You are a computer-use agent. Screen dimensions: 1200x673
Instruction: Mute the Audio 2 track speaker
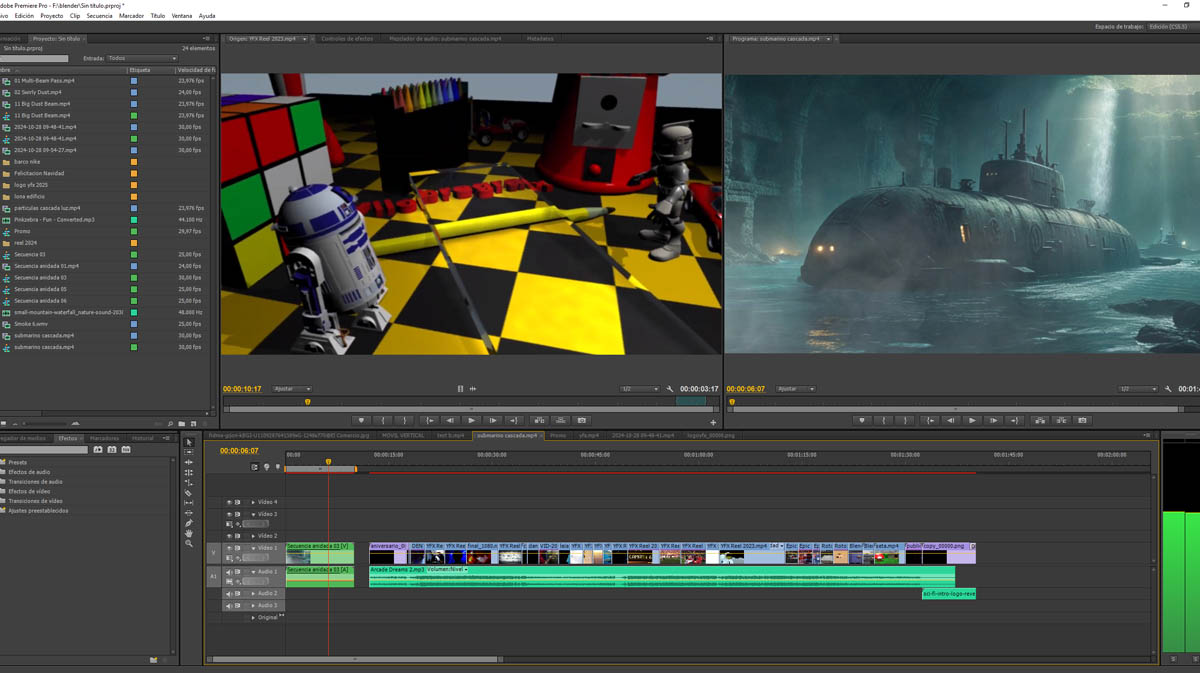pos(229,593)
